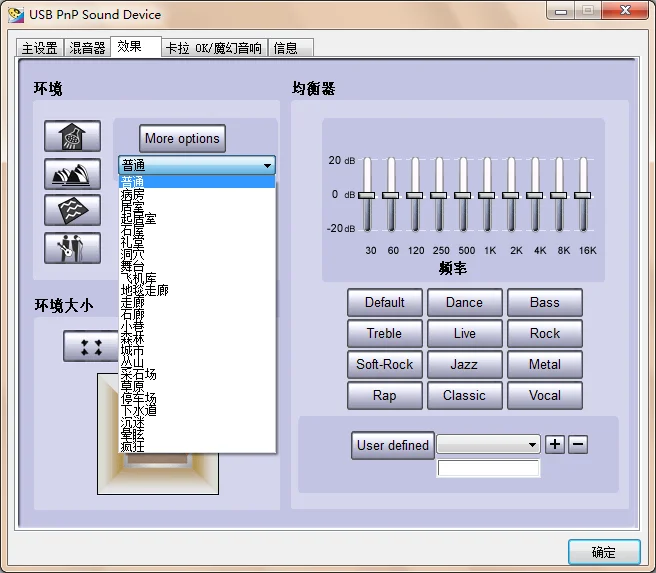Image resolution: width=656 pixels, height=573 pixels.
Task: Select the 效果 tab
Action: tap(136, 46)
